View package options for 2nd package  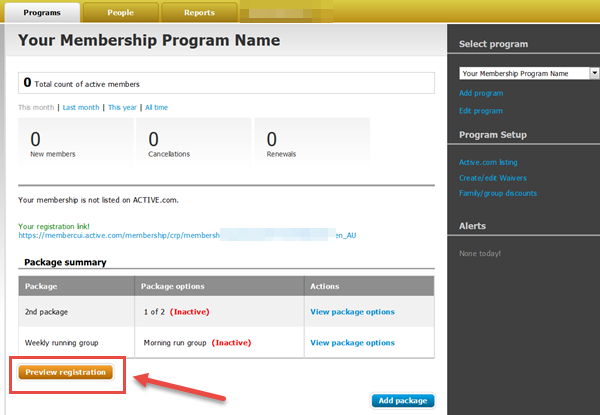point(353,312)
